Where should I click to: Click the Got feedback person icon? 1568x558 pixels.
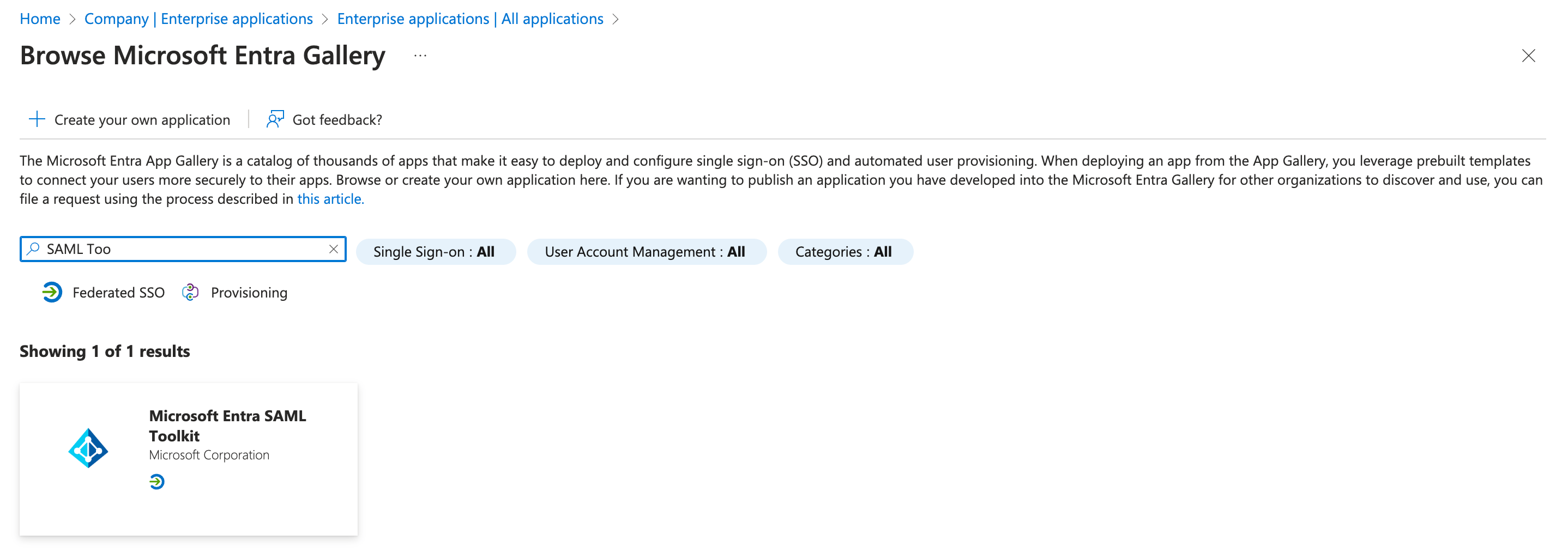click(x=275, y=119)
